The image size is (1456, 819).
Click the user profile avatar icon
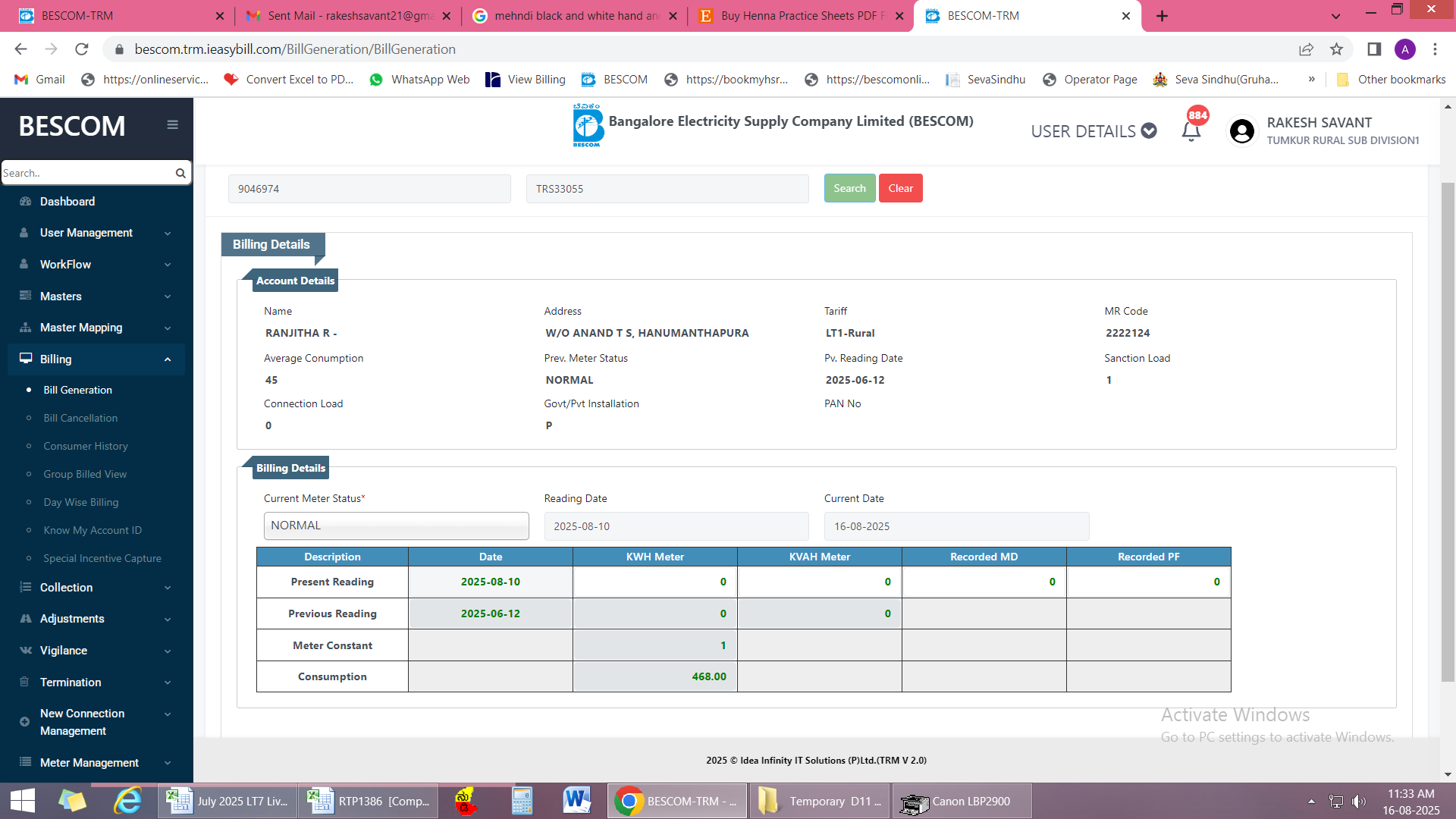1241,131
